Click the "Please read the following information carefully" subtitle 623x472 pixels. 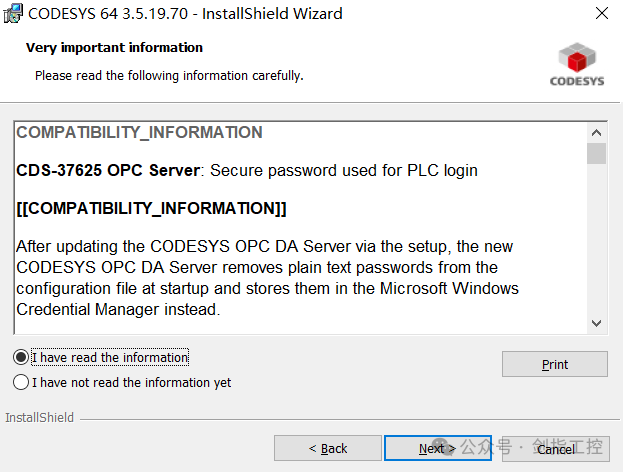[x=169, y=76]
